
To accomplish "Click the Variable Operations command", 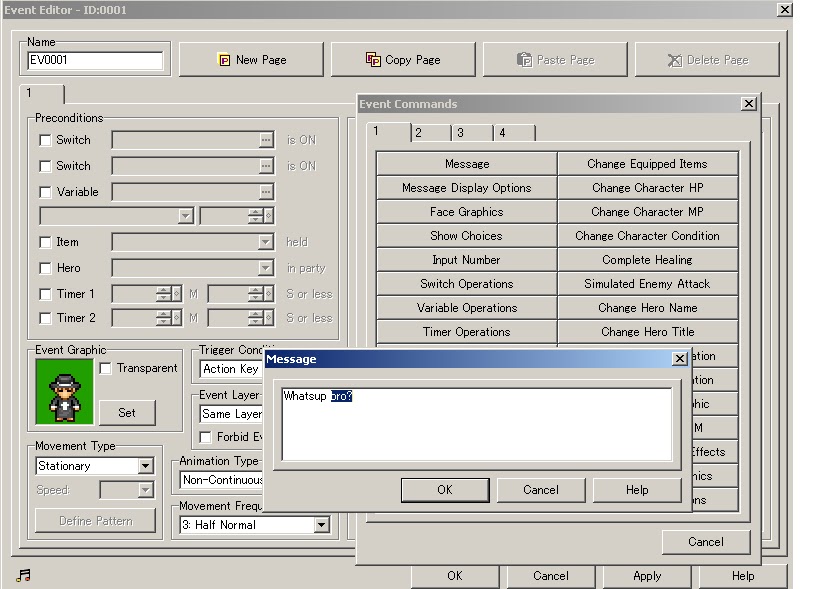I will click(x=467, y=308).
